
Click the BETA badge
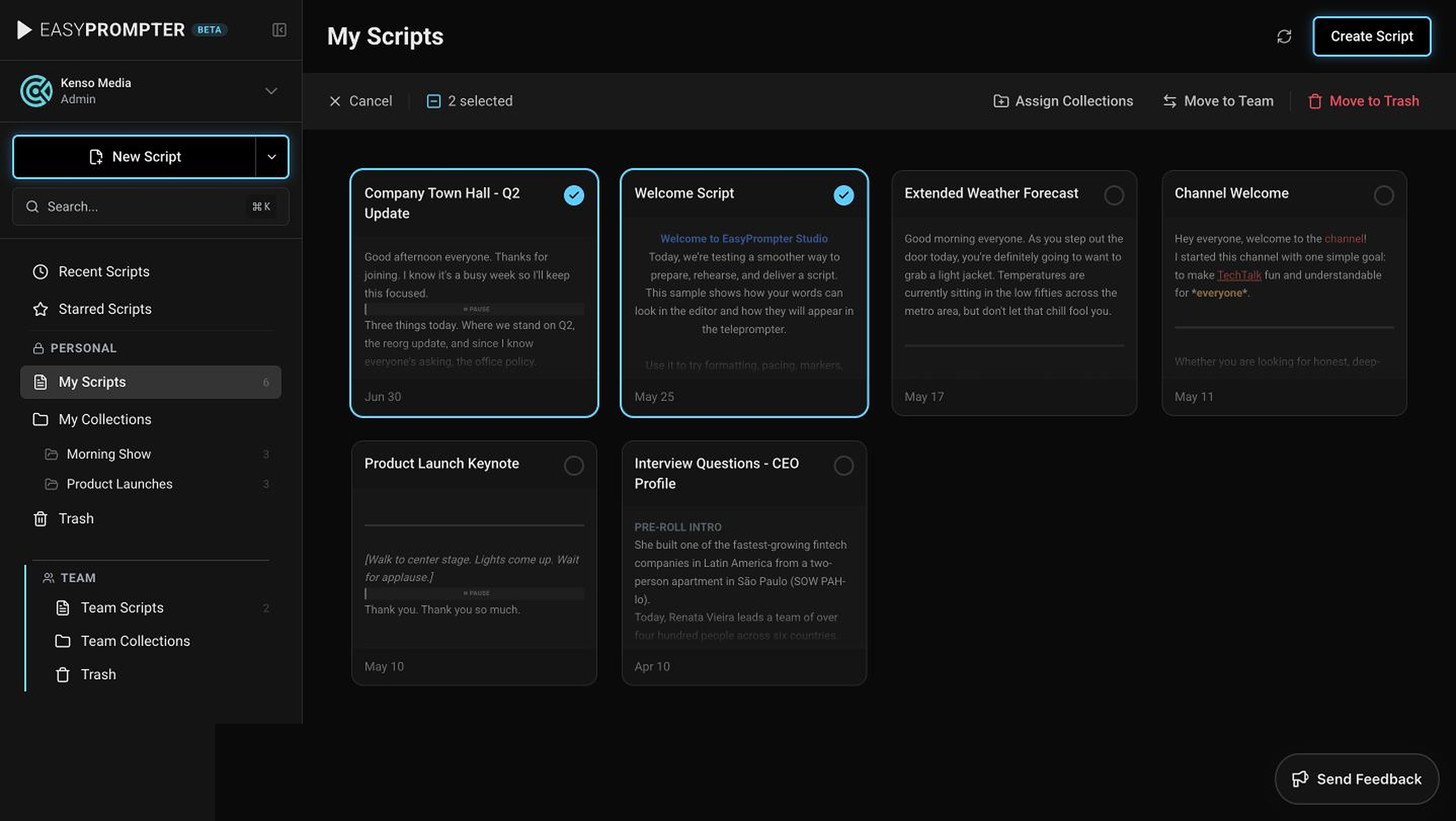click(x=209, y=30)
